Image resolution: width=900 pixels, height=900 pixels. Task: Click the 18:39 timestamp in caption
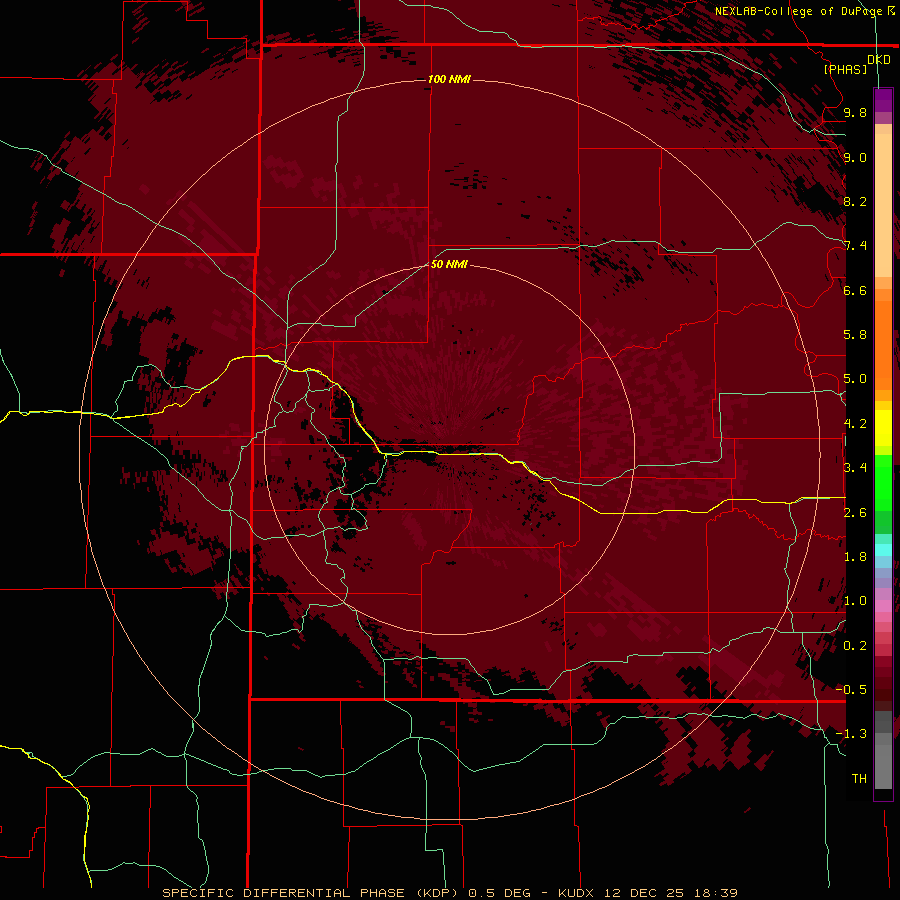715,893
